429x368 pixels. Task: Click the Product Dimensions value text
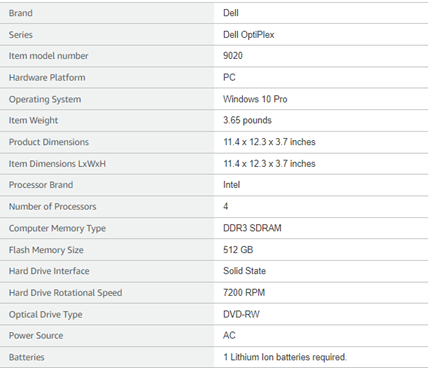269,142
